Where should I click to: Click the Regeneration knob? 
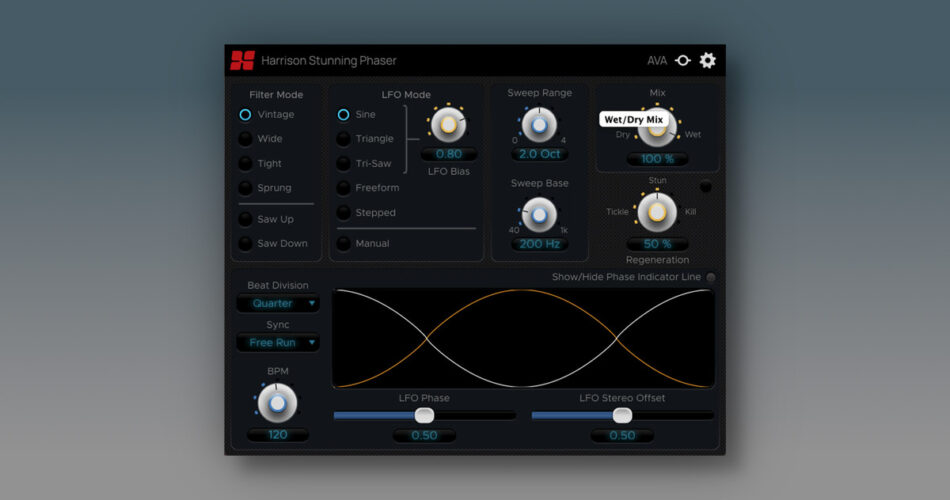(x=657, y=212)
